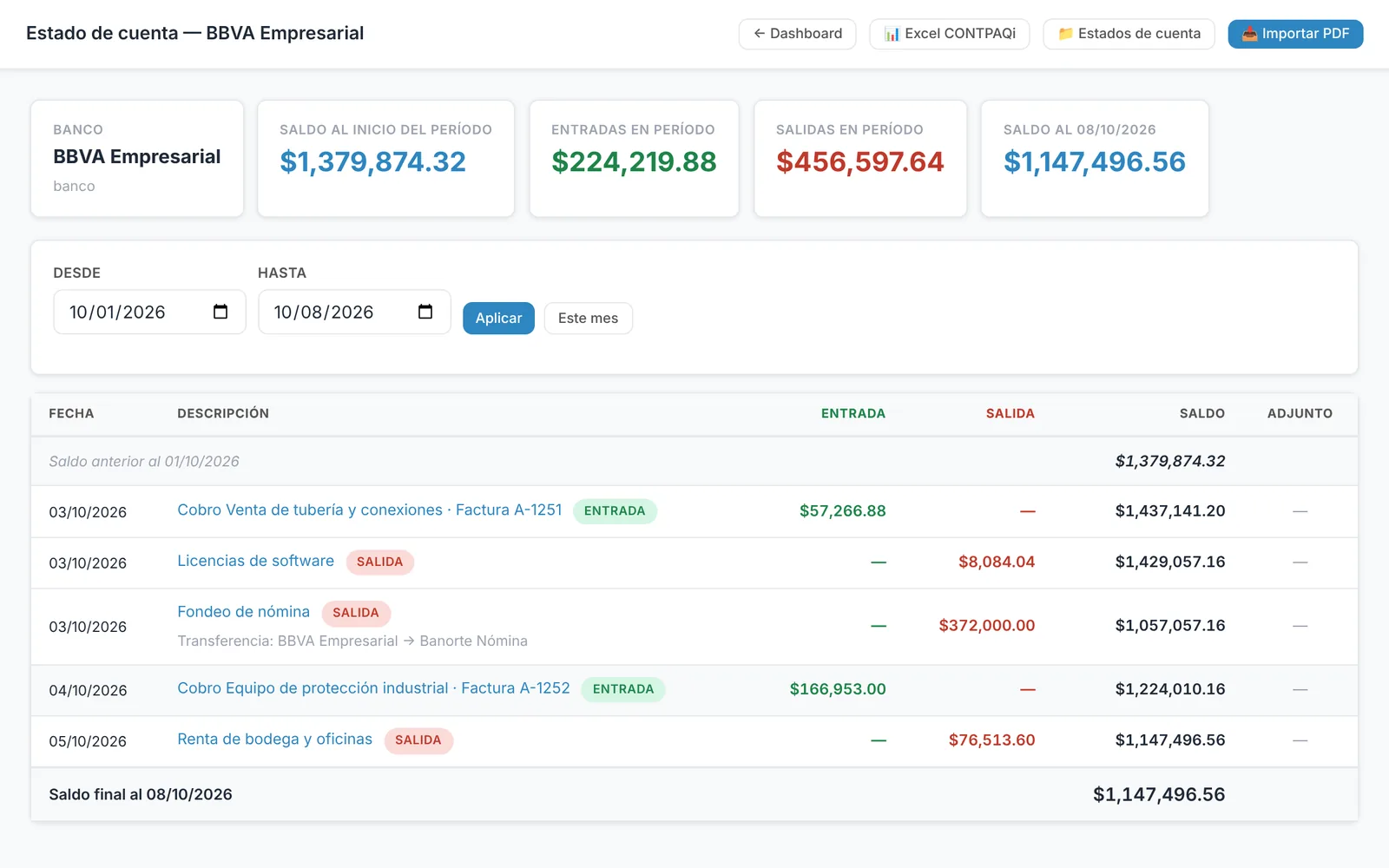Open the Renta de bodega y oficinas transaction
Image resolution: width=1389 pixels, height=868 pixels.
[x=274, y=740]
